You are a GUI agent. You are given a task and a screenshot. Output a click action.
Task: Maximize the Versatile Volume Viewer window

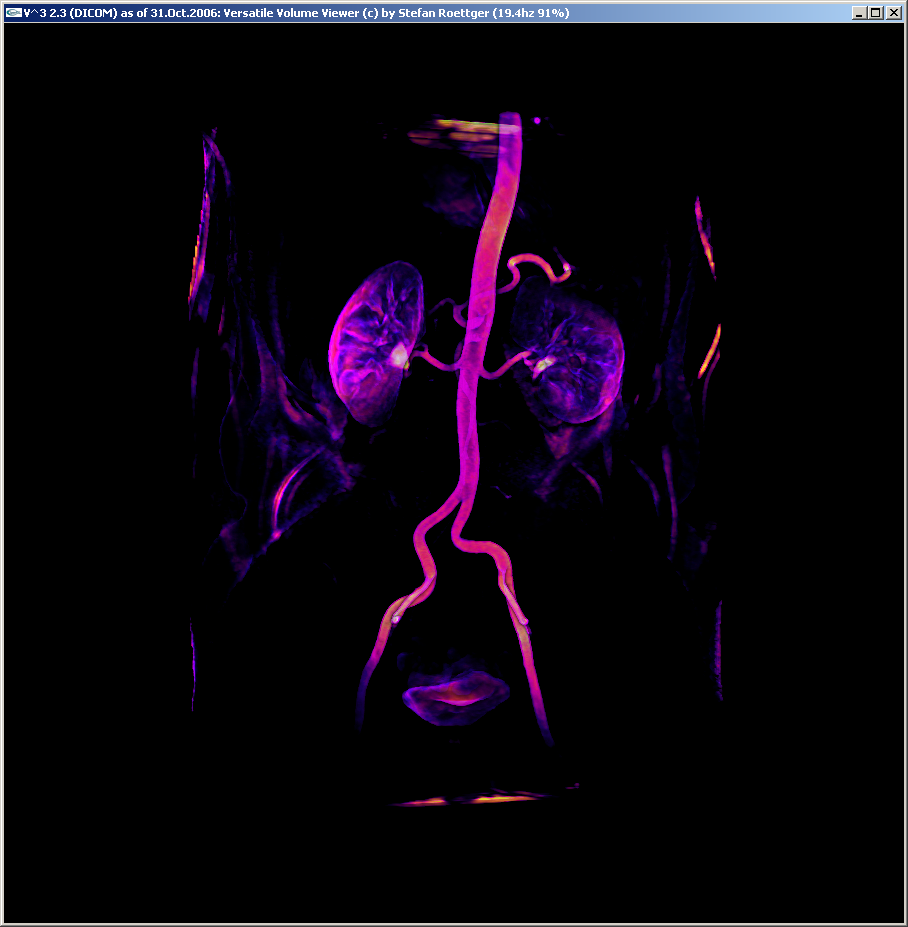pos(876,12)
